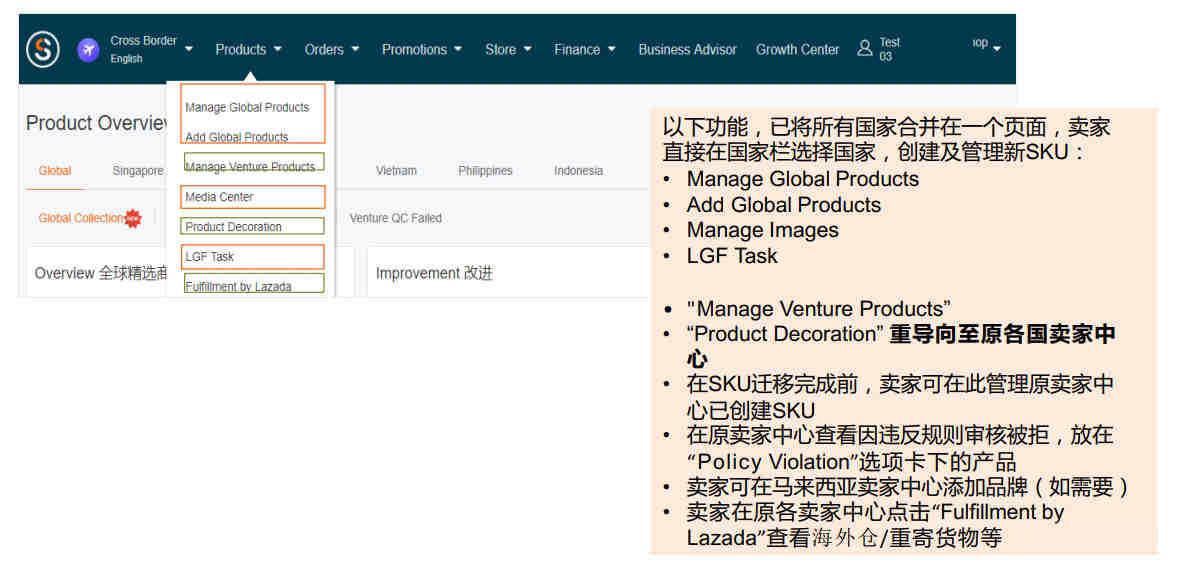Expand the Orders menu
The width and height of the screenshot is (1180, 568).
pyautogui.click(x=332, y=49)
